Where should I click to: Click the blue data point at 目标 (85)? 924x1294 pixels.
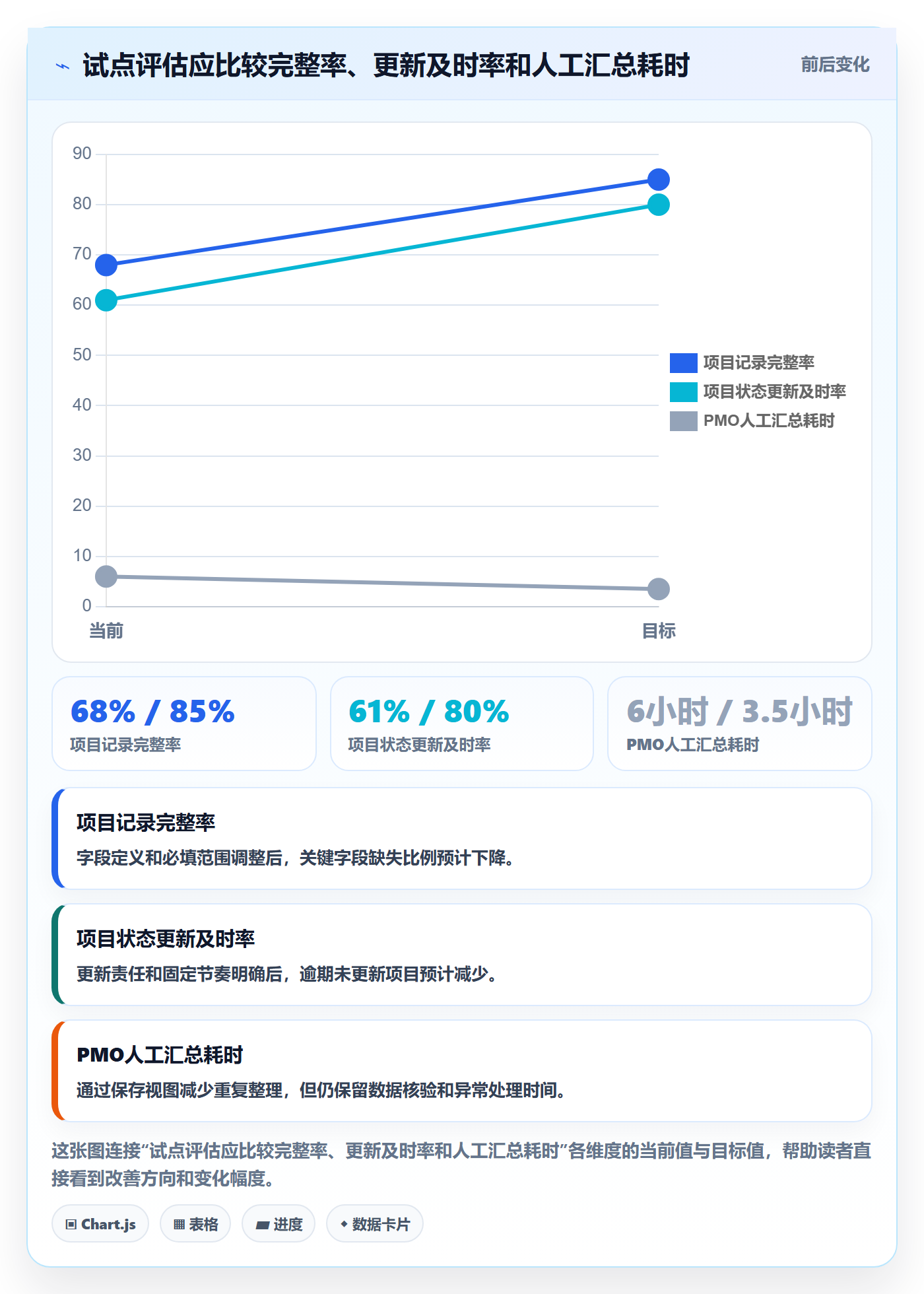pos(659,180)
